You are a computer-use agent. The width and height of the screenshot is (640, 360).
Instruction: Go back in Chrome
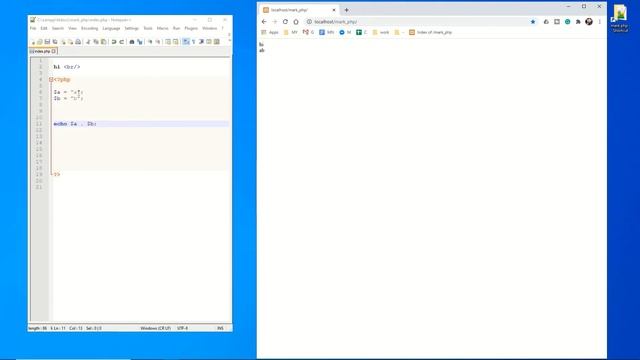pos(264,22)
